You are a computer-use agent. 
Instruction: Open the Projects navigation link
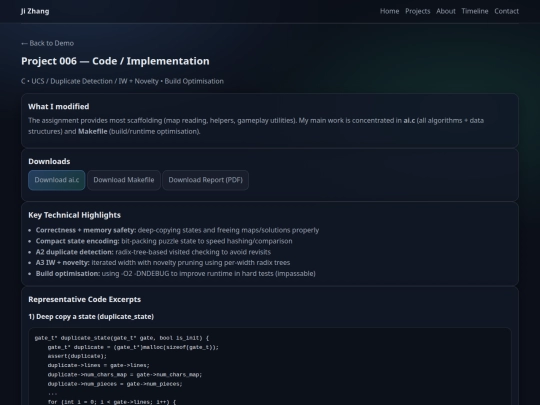(417, 11)
